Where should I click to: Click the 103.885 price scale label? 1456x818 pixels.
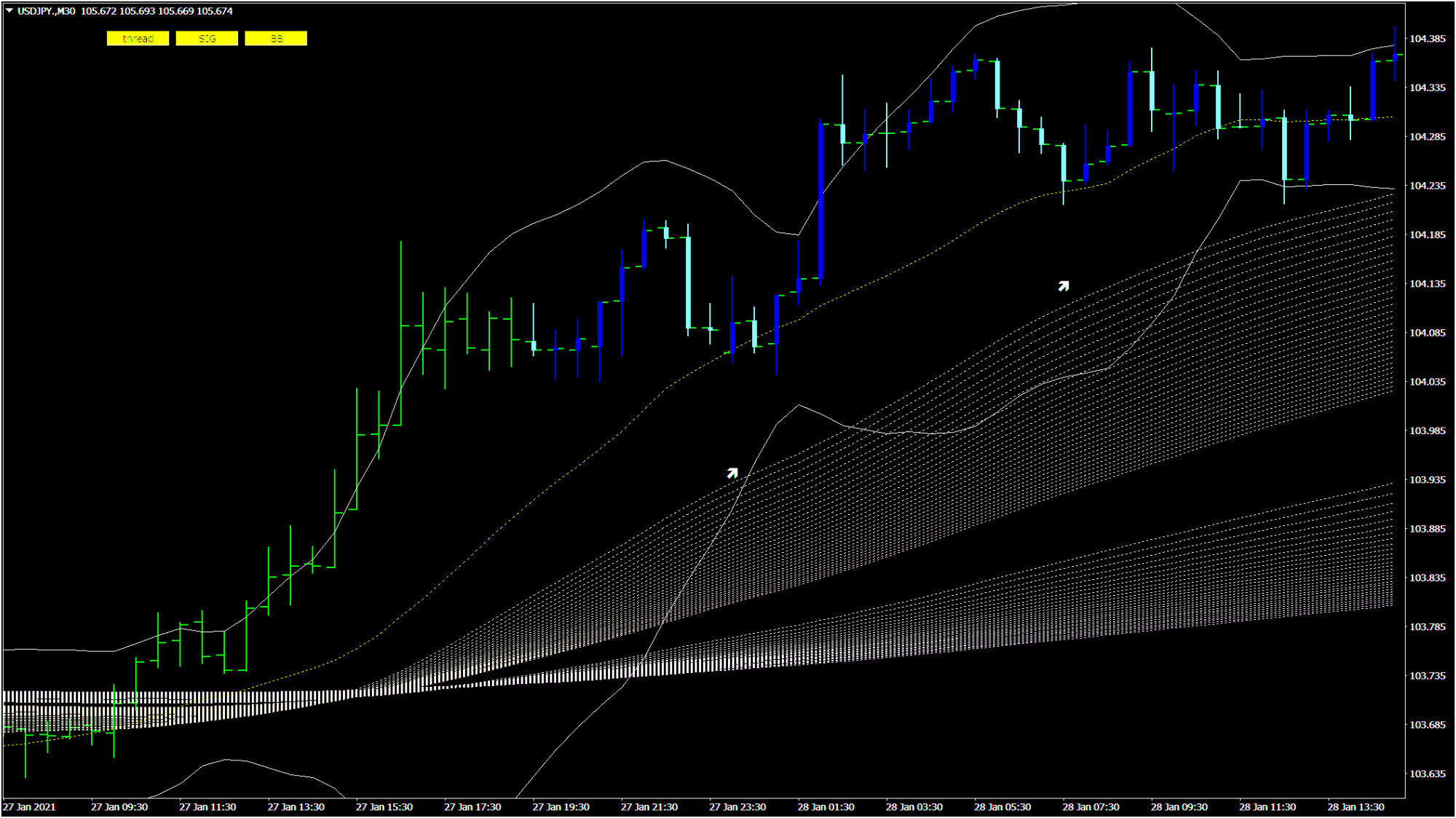1428,529
